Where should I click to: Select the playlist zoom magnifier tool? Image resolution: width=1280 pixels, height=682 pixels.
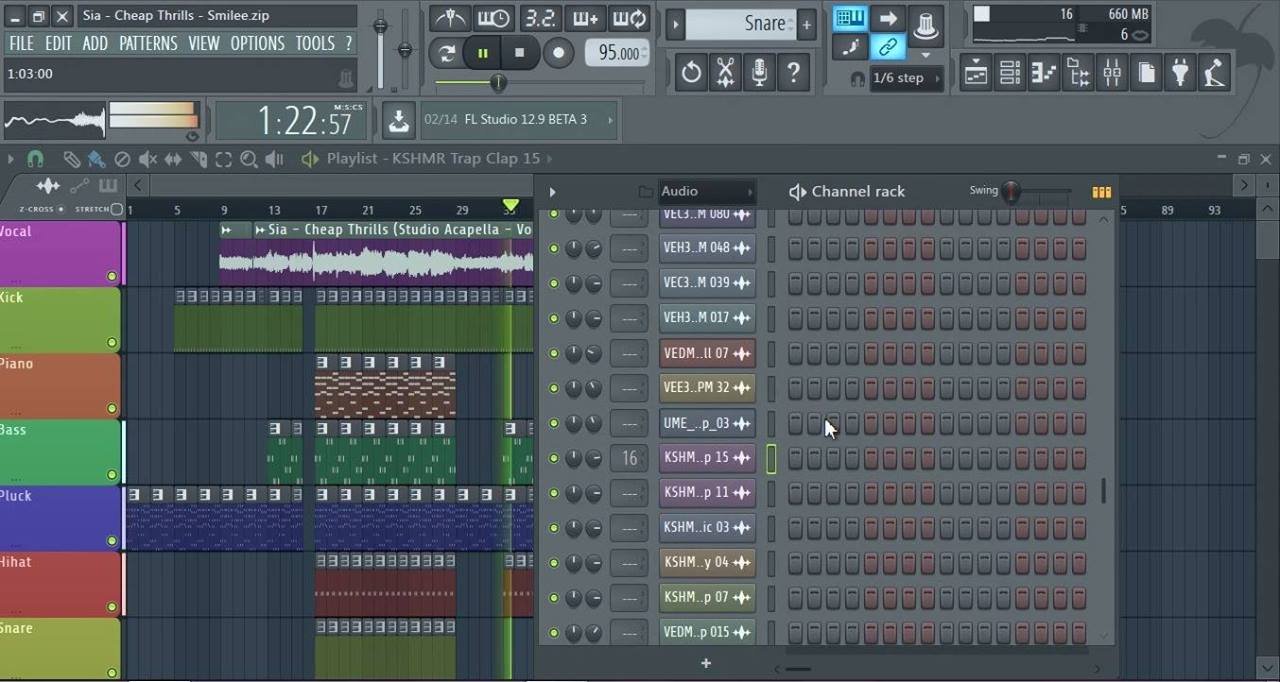click(x=249, y=159)
